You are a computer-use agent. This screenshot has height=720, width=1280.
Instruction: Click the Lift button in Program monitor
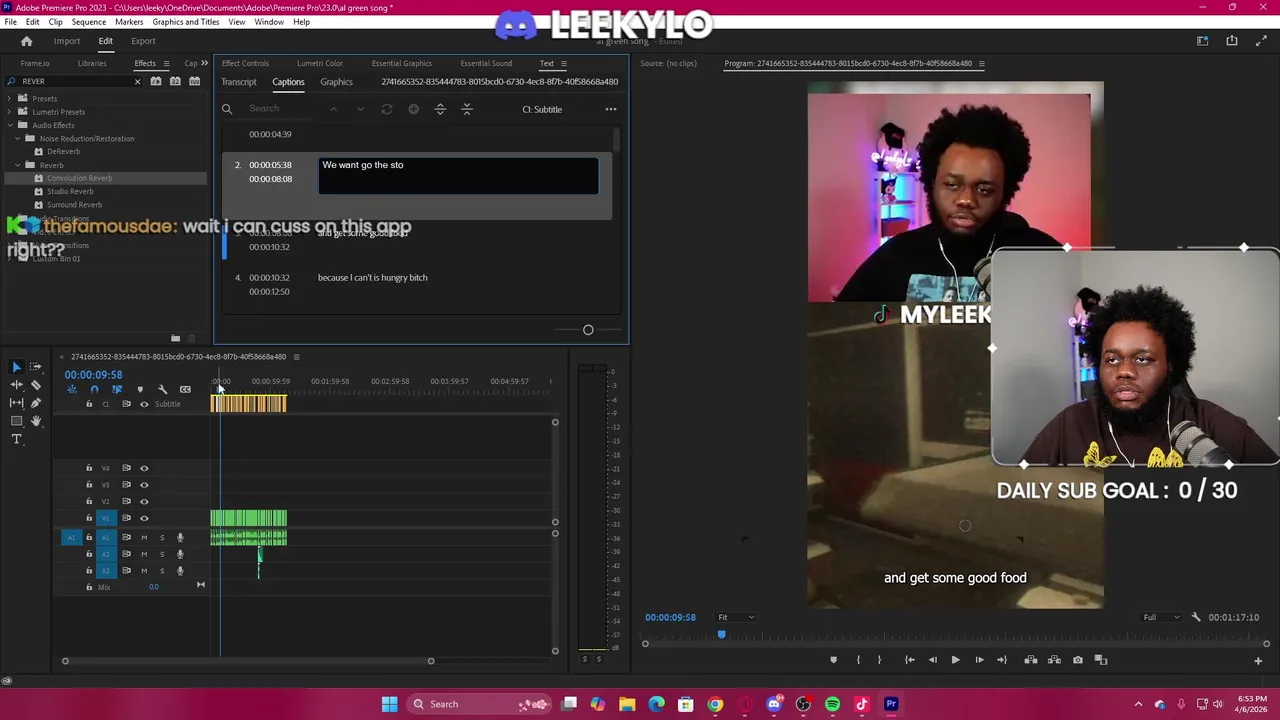(x=1031, y=660)
